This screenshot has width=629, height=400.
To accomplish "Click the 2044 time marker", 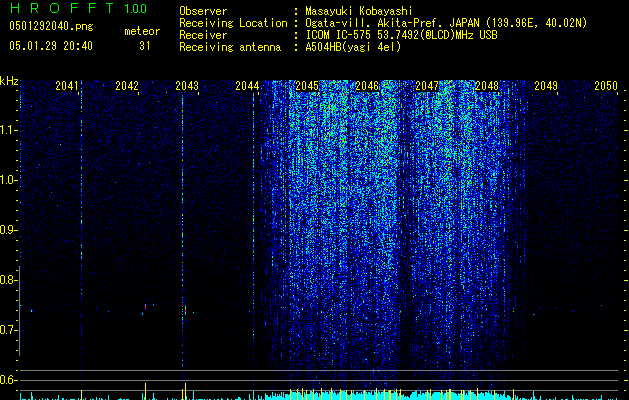I will 247,86.
